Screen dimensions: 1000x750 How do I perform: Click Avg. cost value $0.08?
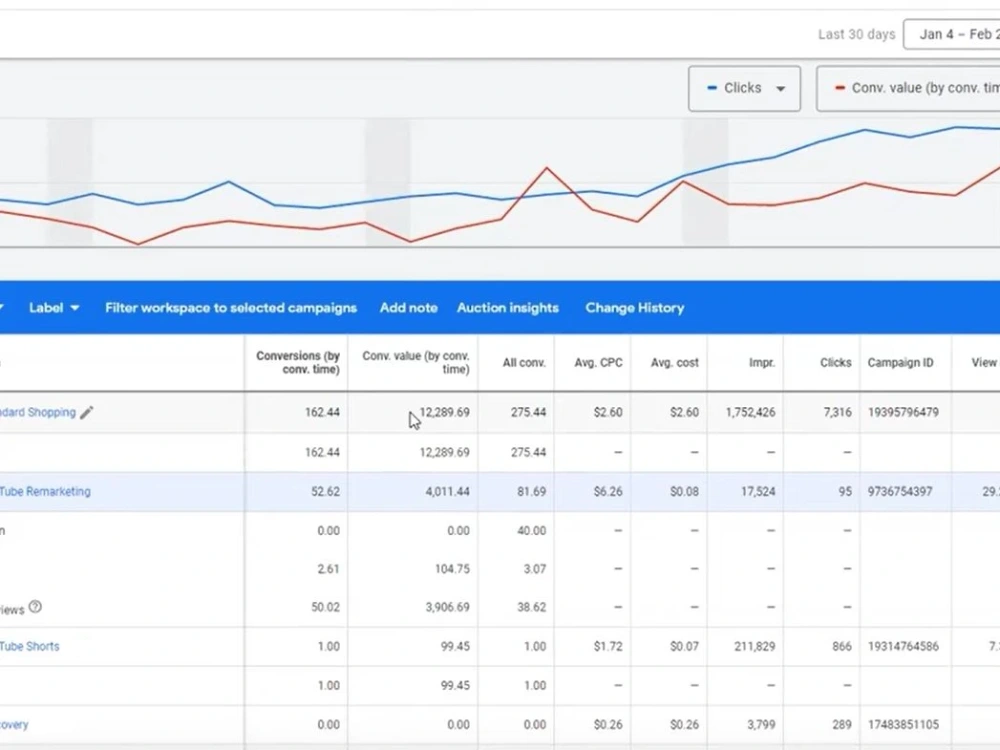[684, 492]
